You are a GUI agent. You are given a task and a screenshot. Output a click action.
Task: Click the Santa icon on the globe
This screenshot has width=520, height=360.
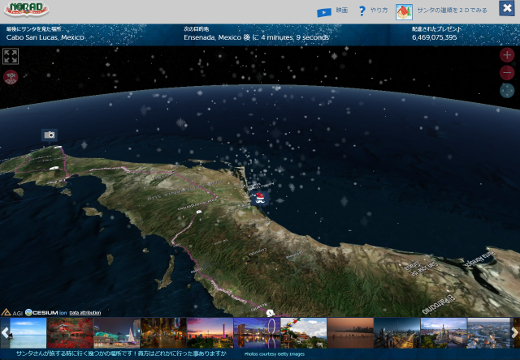(260, 198)
